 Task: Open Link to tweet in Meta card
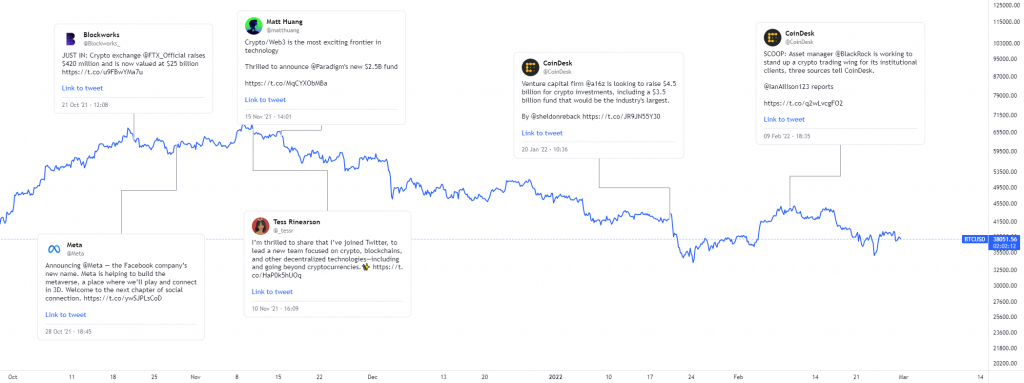(x=66, y=314)
